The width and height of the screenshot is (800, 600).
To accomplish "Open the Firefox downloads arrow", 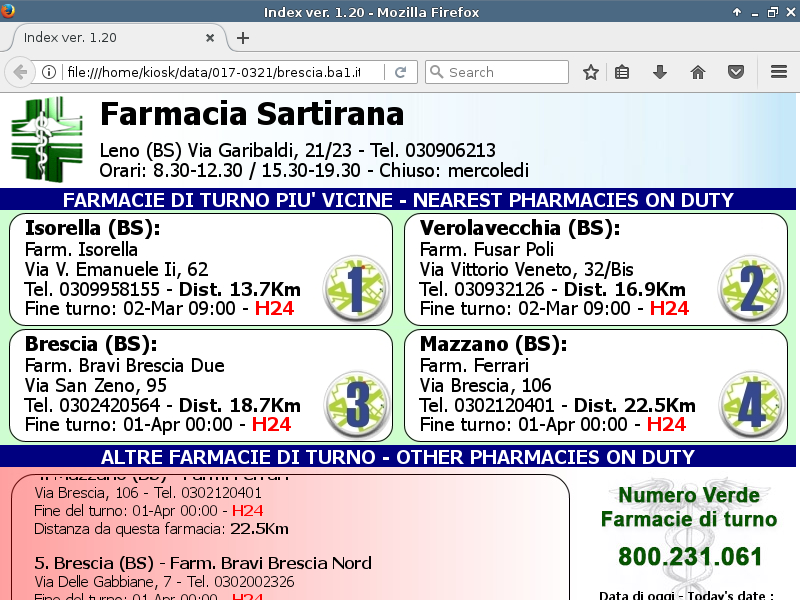I will 660,72.
